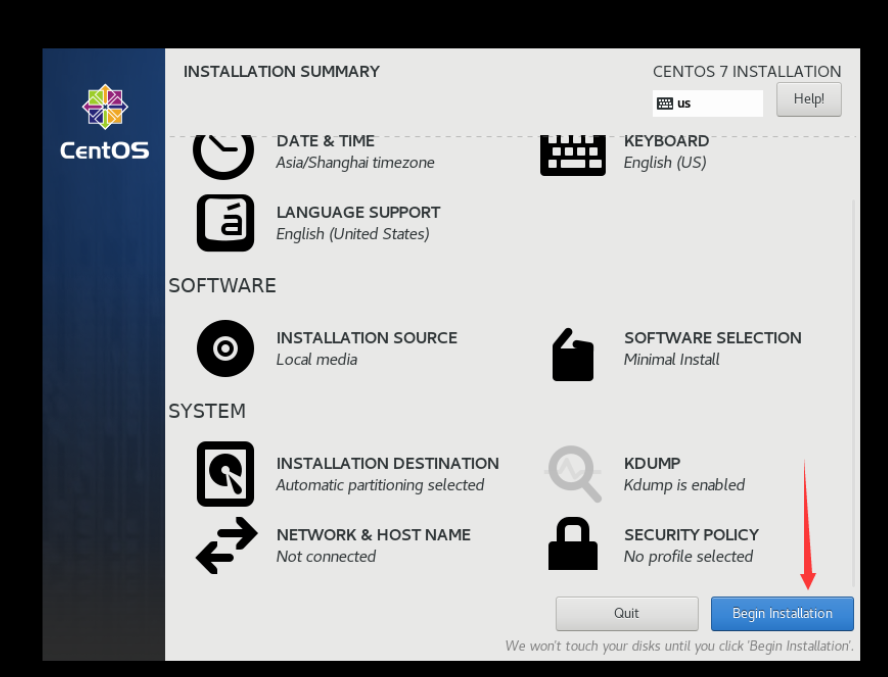This screenshot has height=677, width=888.
Task: Click the disk warning note at bottom
Action: 679,646
